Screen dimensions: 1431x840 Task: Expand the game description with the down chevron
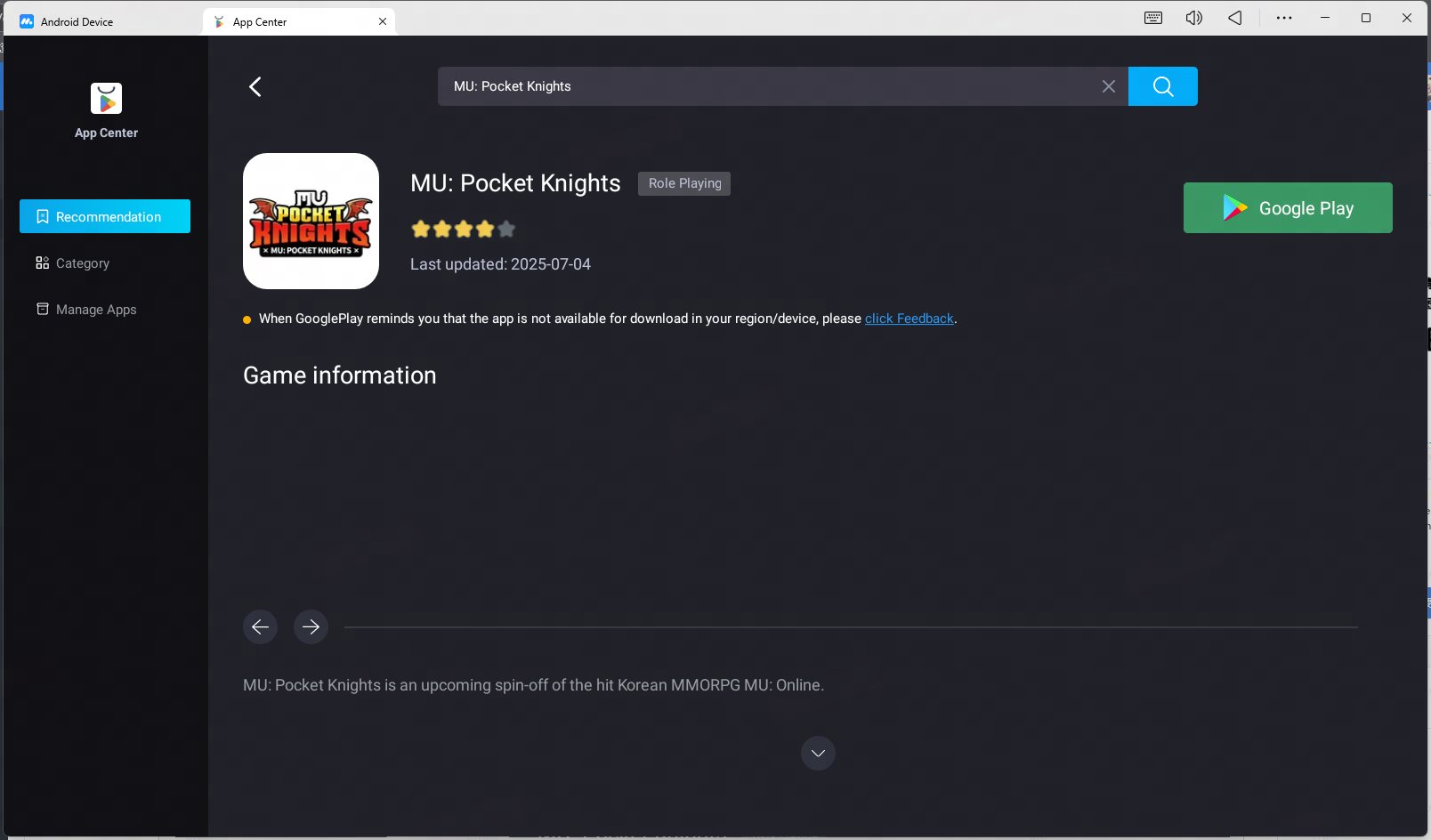click(x=818, y=753)
